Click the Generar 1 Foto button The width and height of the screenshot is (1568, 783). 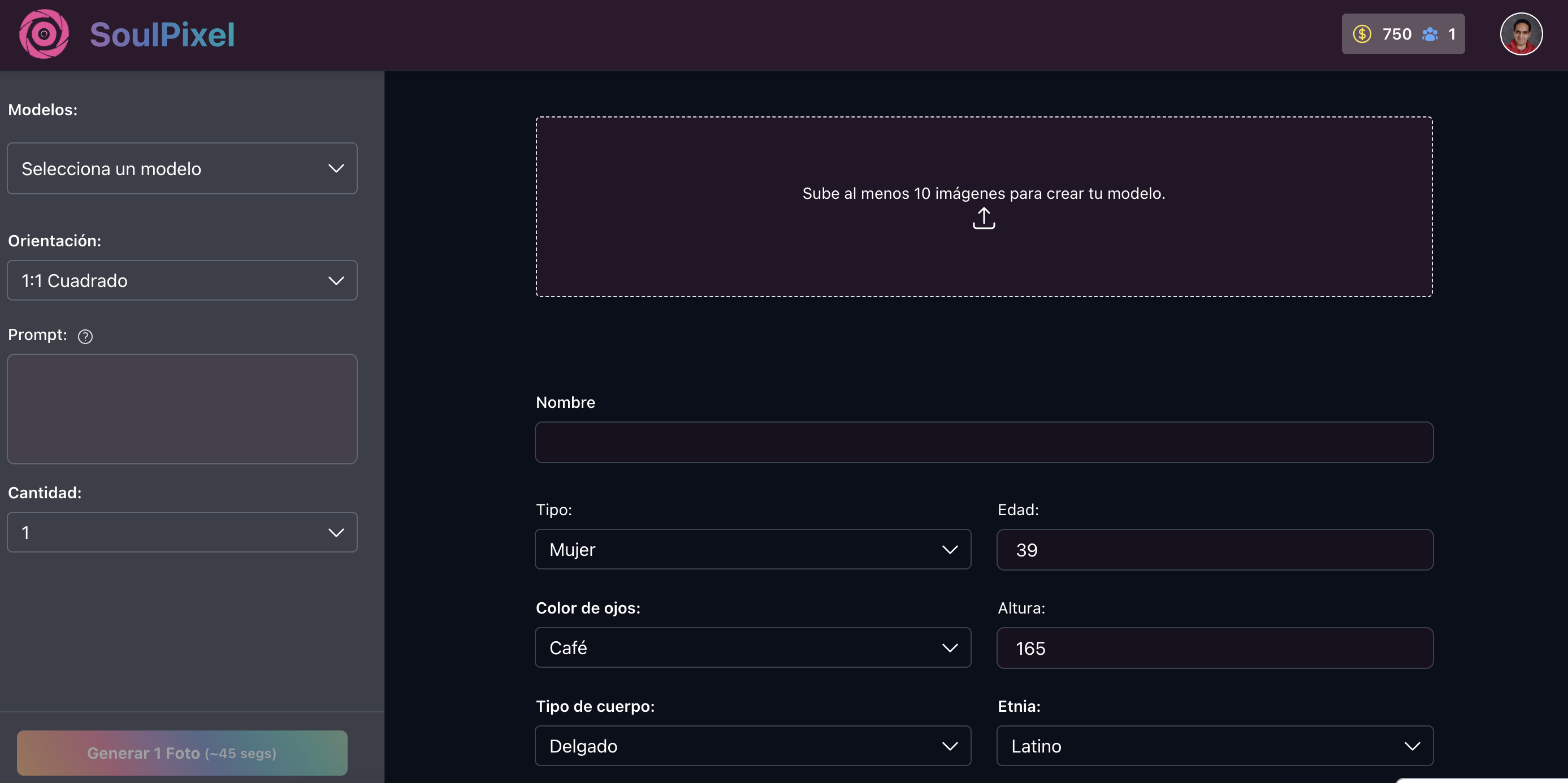(x=182, y=753)
